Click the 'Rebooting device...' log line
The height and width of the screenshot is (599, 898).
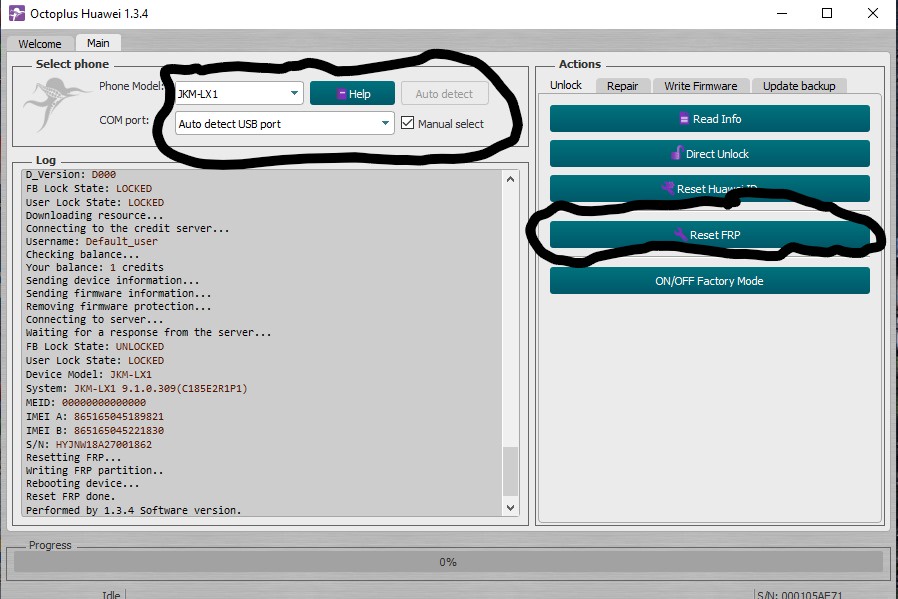coord(82,483)
